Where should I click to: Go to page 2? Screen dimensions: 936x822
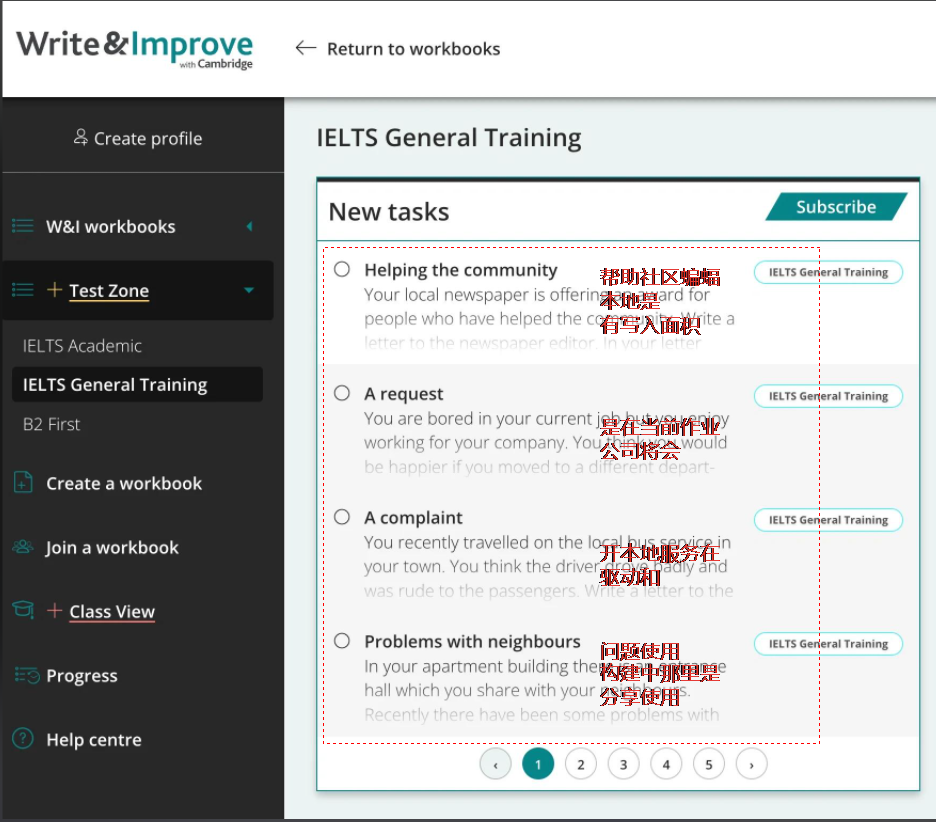click(581, 764)
